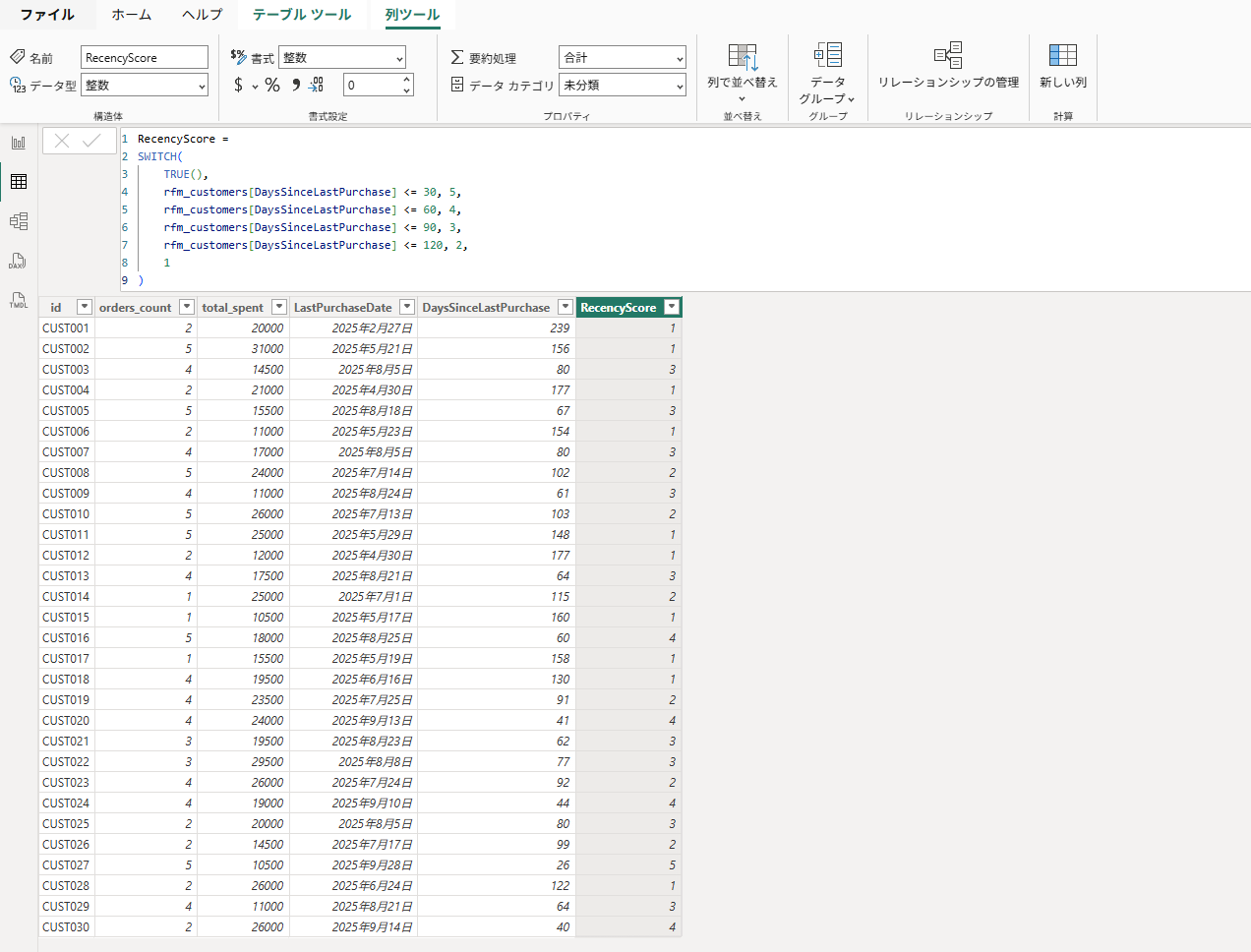Cancel formula edit with X icon
Image resolution: width=1251 pixels, height=952 pixels.
pyautogui.click(x=62, y=141)
